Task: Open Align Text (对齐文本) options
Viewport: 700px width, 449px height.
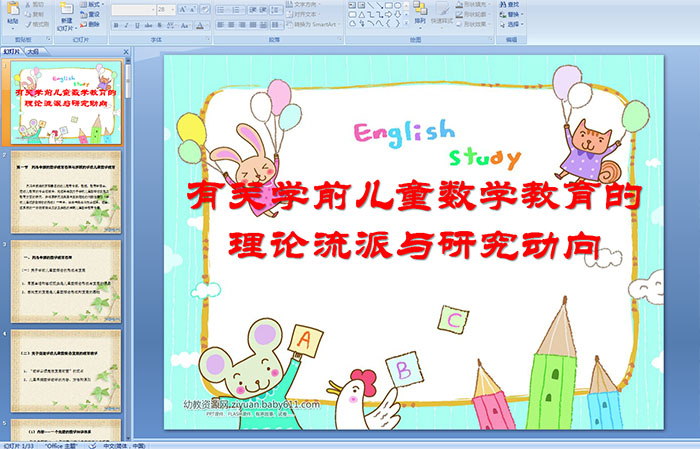Action: (304, 14)
